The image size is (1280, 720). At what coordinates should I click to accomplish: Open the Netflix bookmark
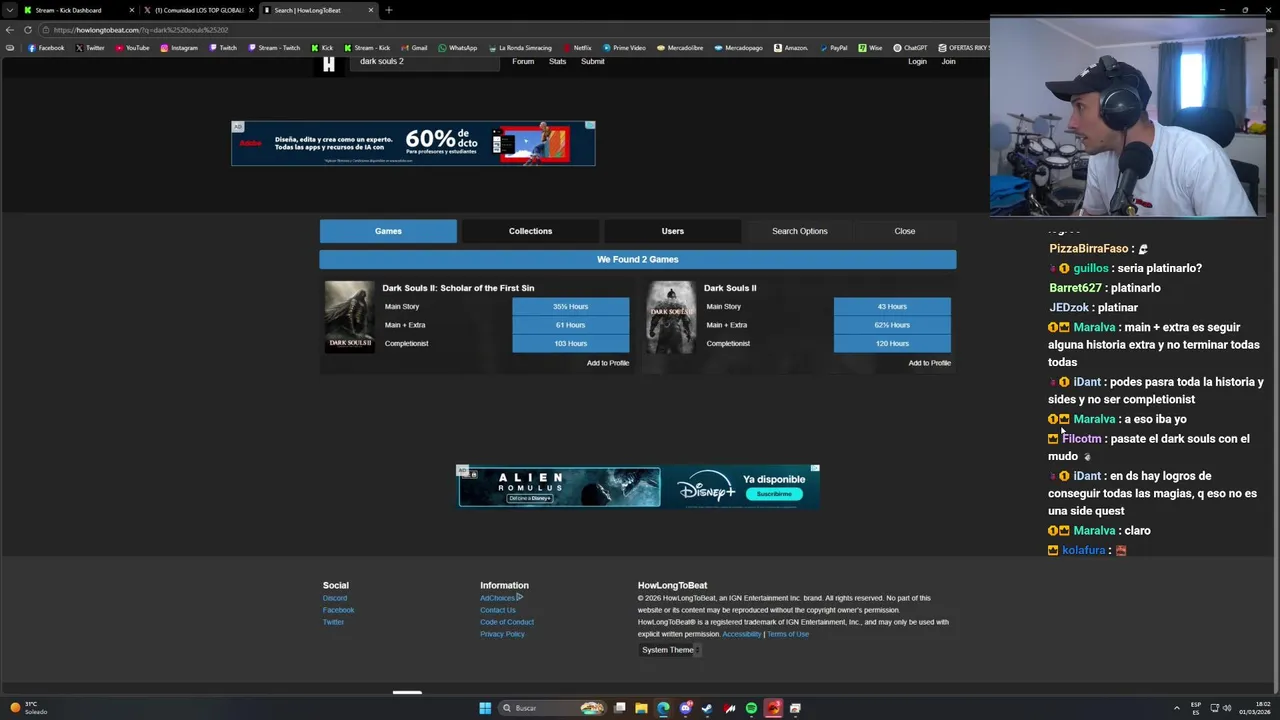pos(577,48)
